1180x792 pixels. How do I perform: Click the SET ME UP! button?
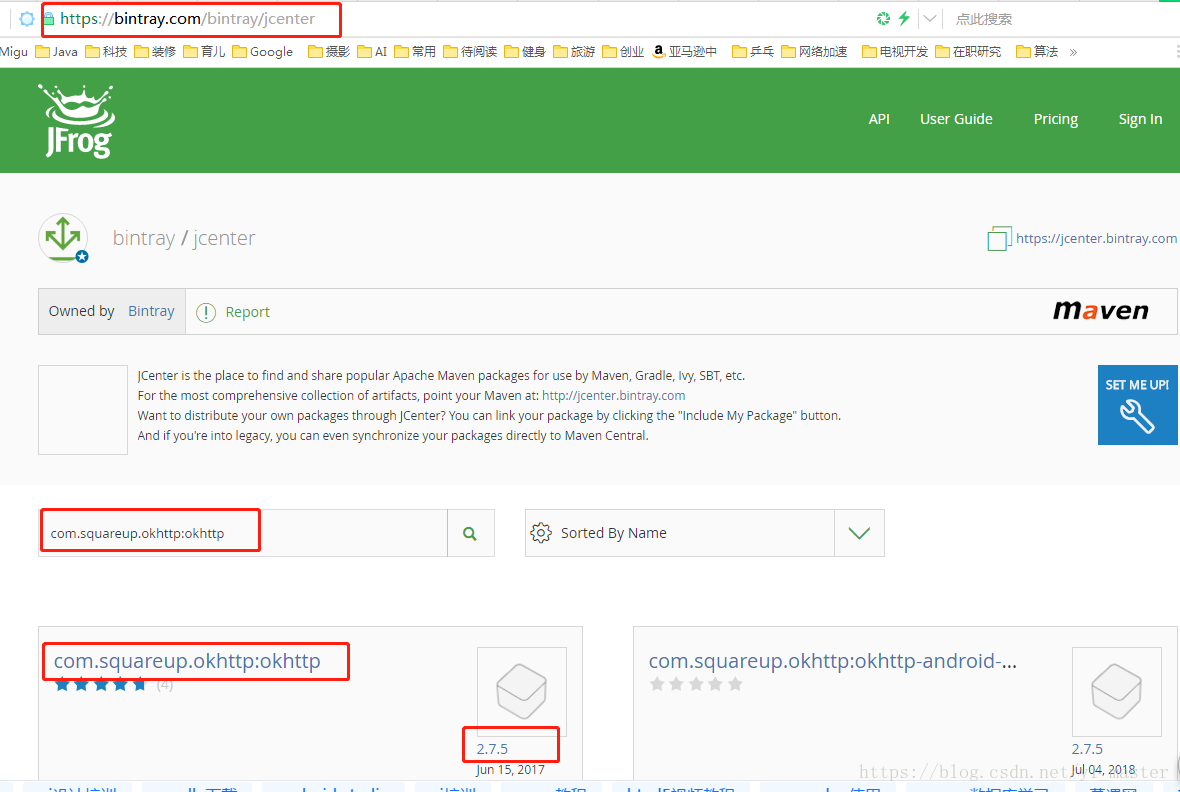1137,405
